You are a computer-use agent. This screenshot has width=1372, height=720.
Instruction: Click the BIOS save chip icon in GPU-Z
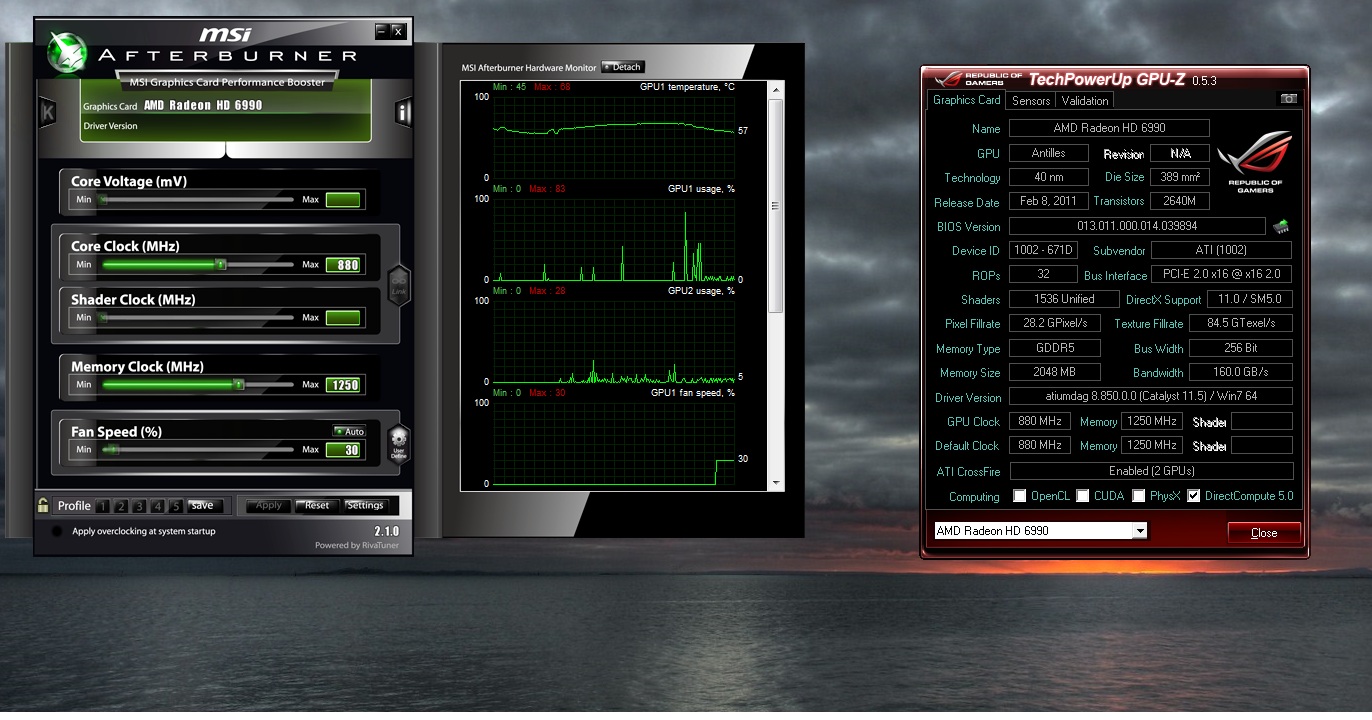[1280, 226]
